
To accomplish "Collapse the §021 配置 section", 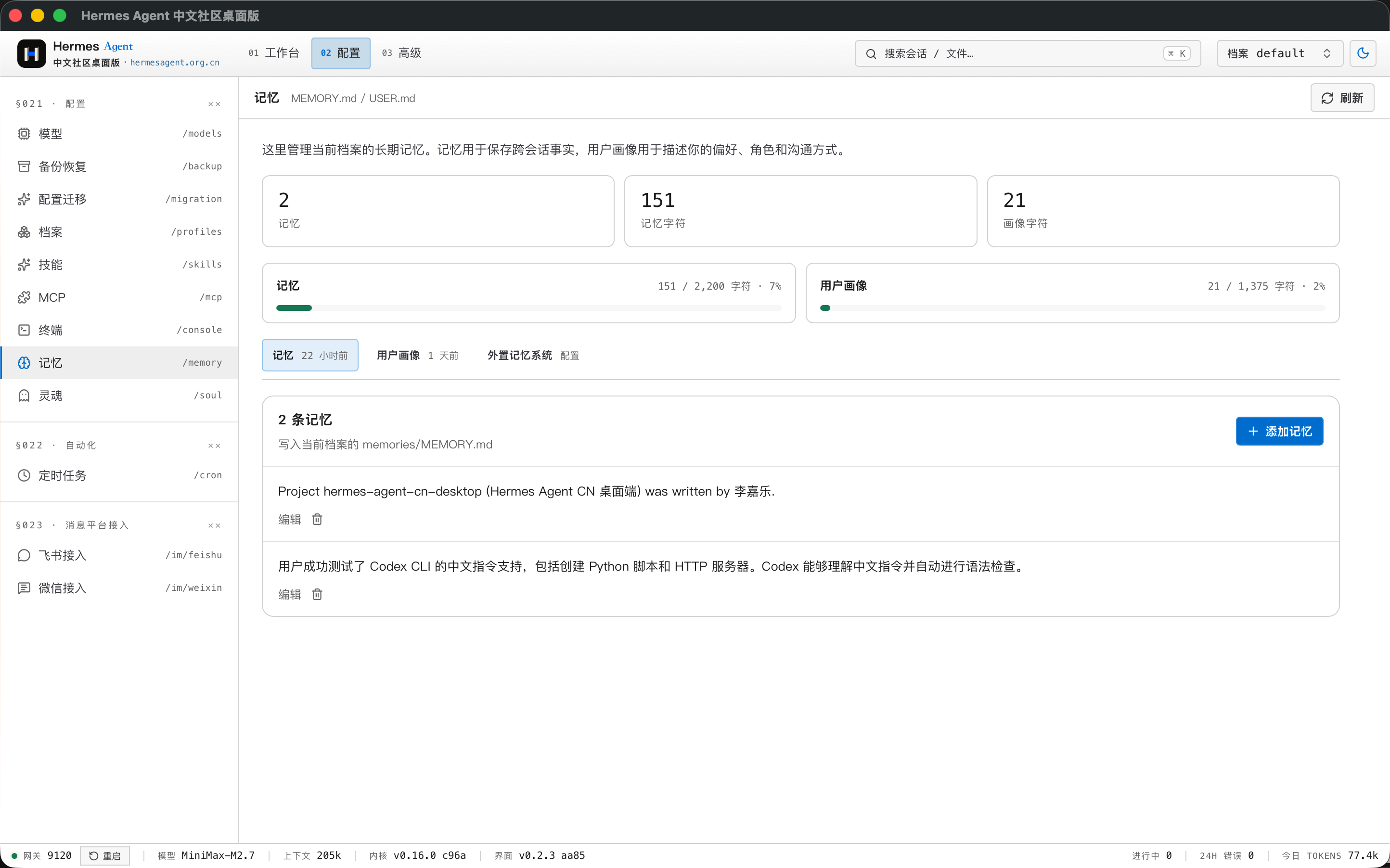I will (x=214, y=104).
